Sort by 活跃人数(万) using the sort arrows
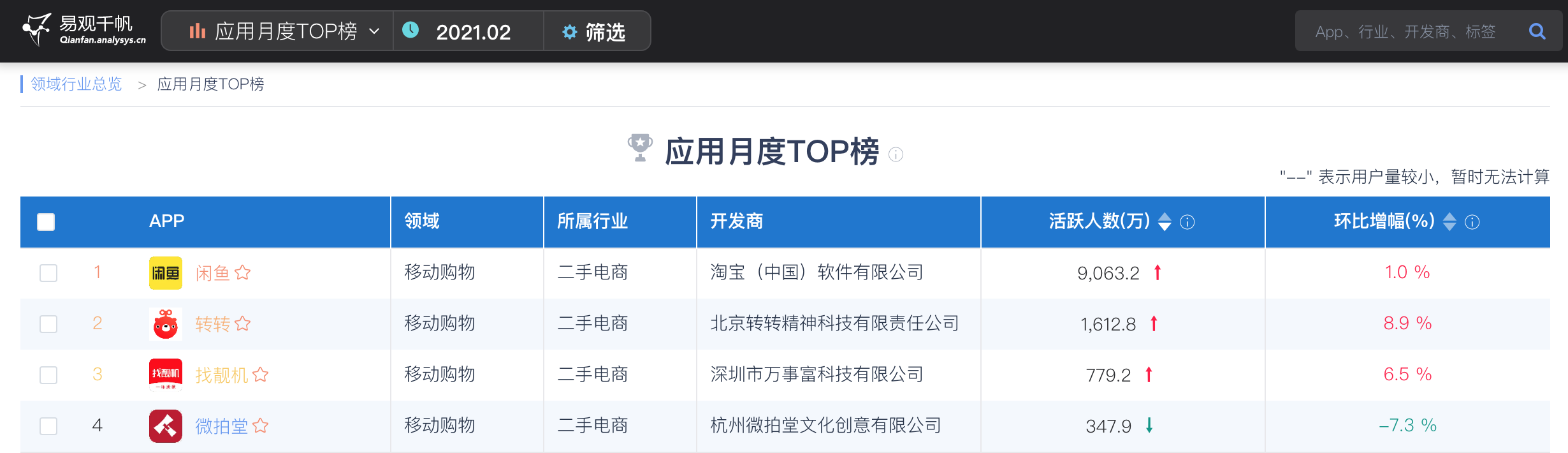The image size is (1568, 453). click(1165, 221)
